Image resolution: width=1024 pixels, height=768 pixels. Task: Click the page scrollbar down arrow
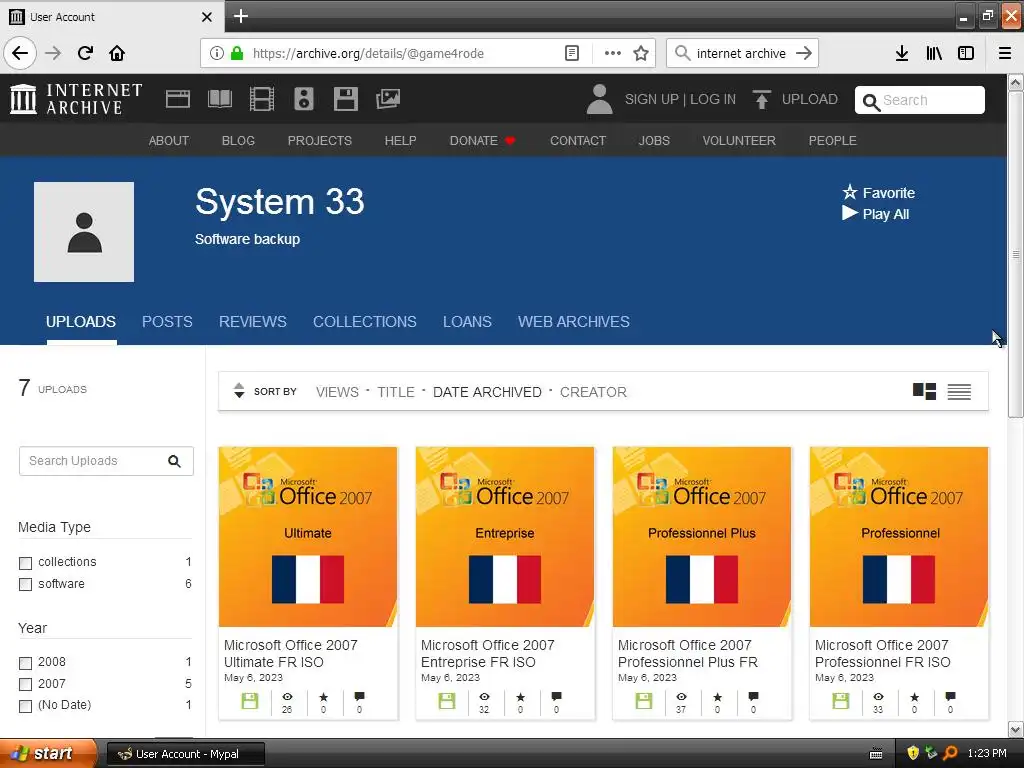tap(1016, 729)
